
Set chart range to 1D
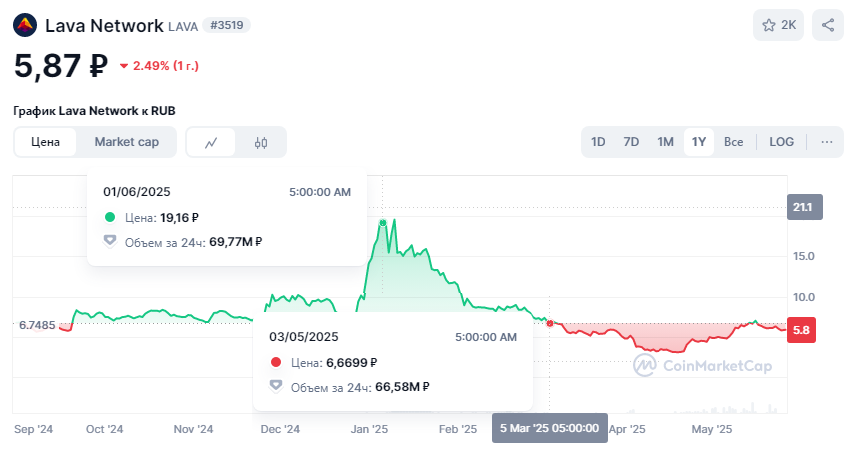pos(598,142)
